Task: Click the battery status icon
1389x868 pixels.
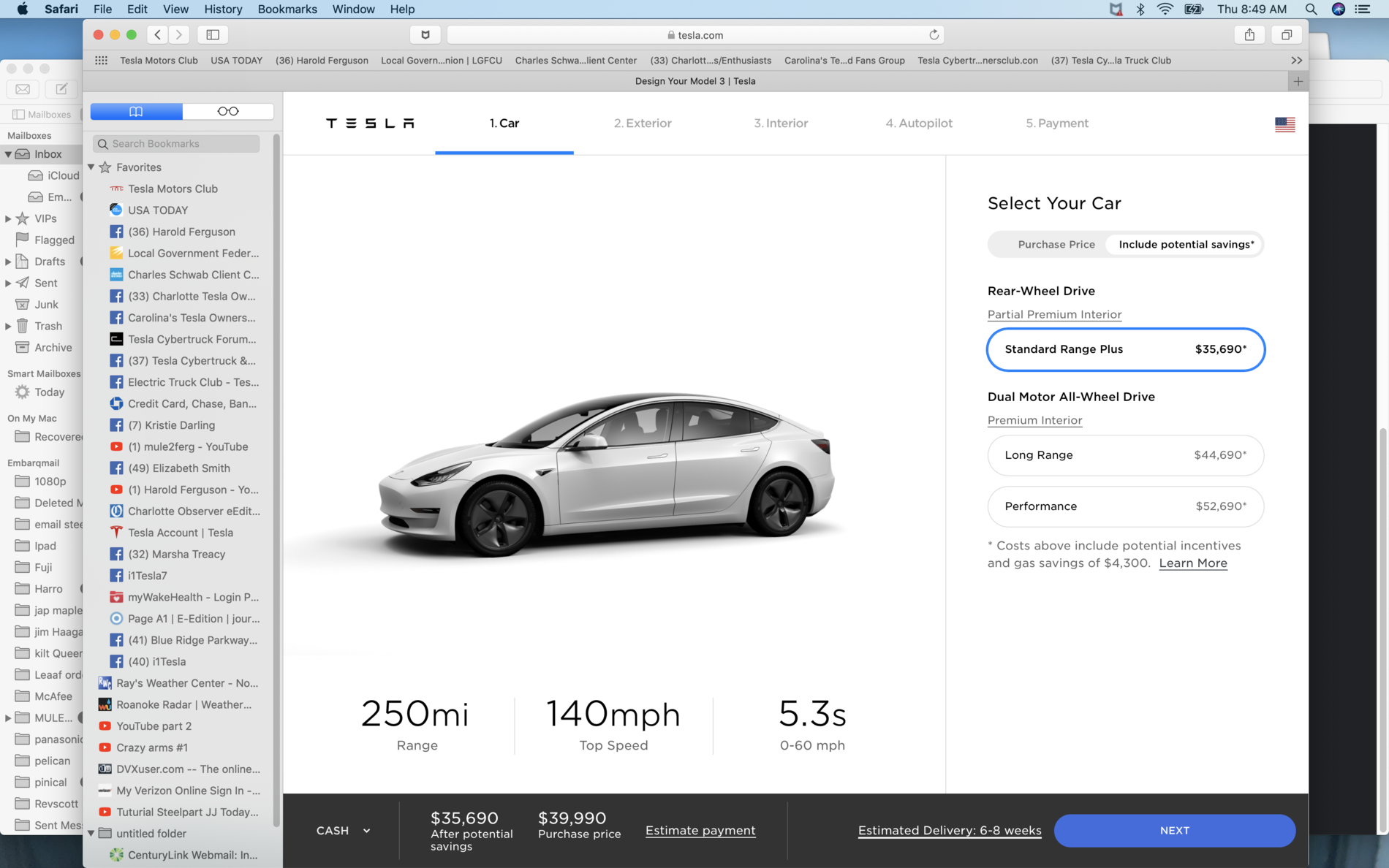Action: coord(1194,9)
